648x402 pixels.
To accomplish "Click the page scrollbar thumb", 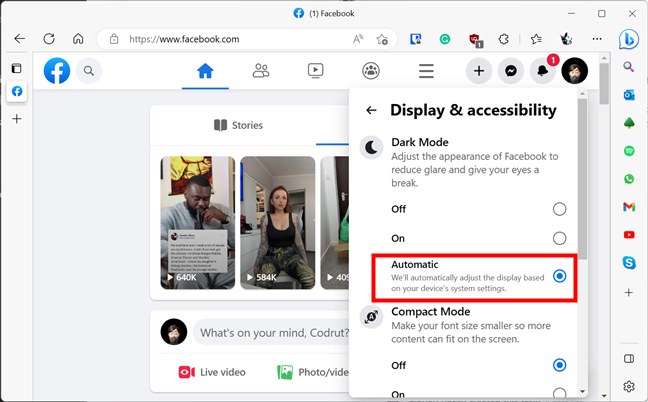I will point(604,84).
